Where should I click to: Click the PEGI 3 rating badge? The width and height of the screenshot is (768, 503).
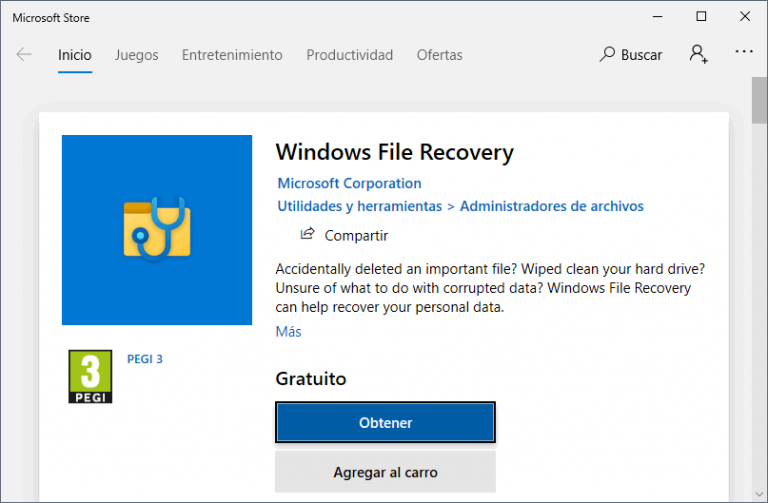coord(90,377)
